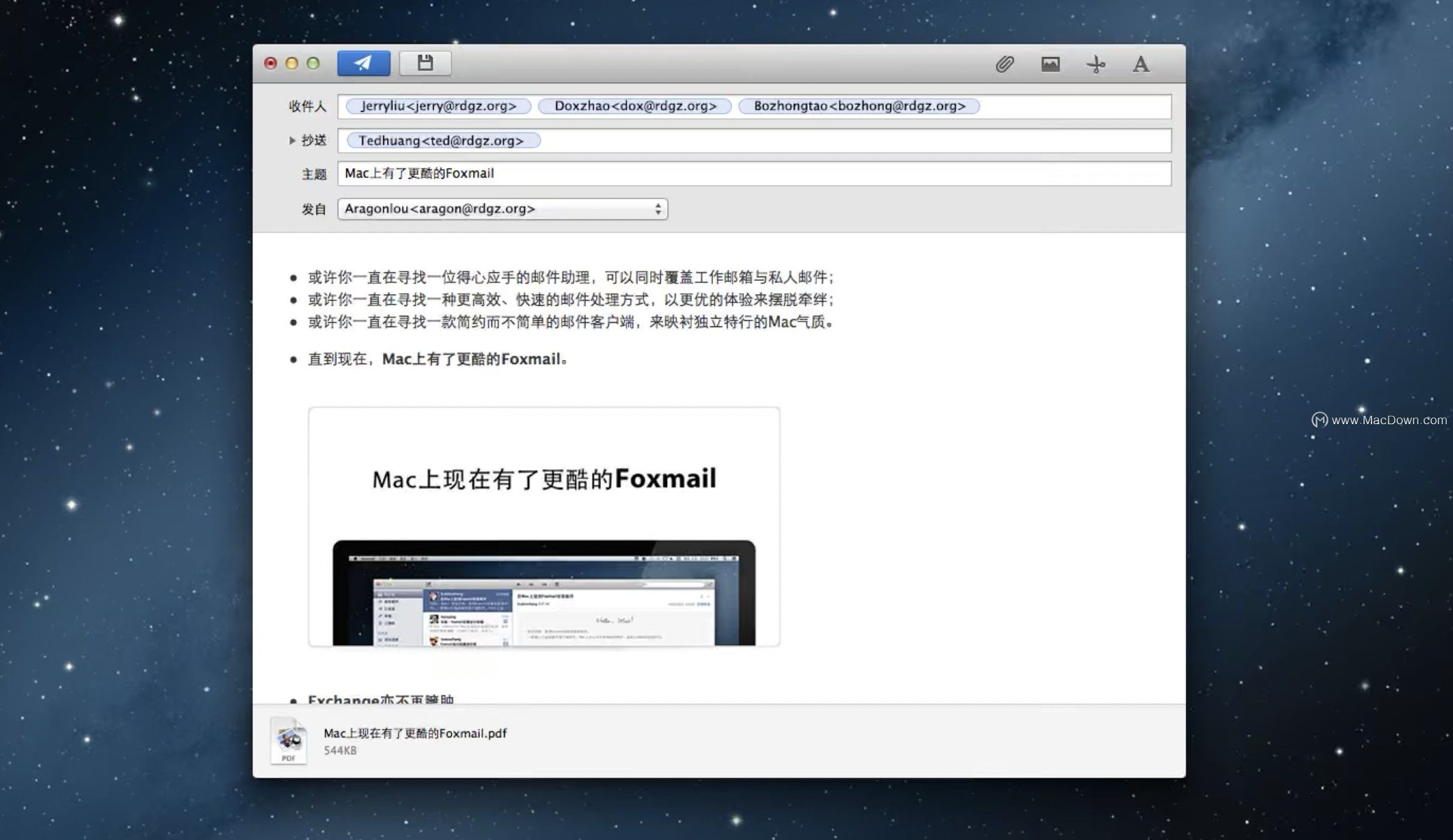Send the email with the paper plane button
The height and width of the screenshot is (840, 1453).
pyautogui.click(x=363, y=63)
